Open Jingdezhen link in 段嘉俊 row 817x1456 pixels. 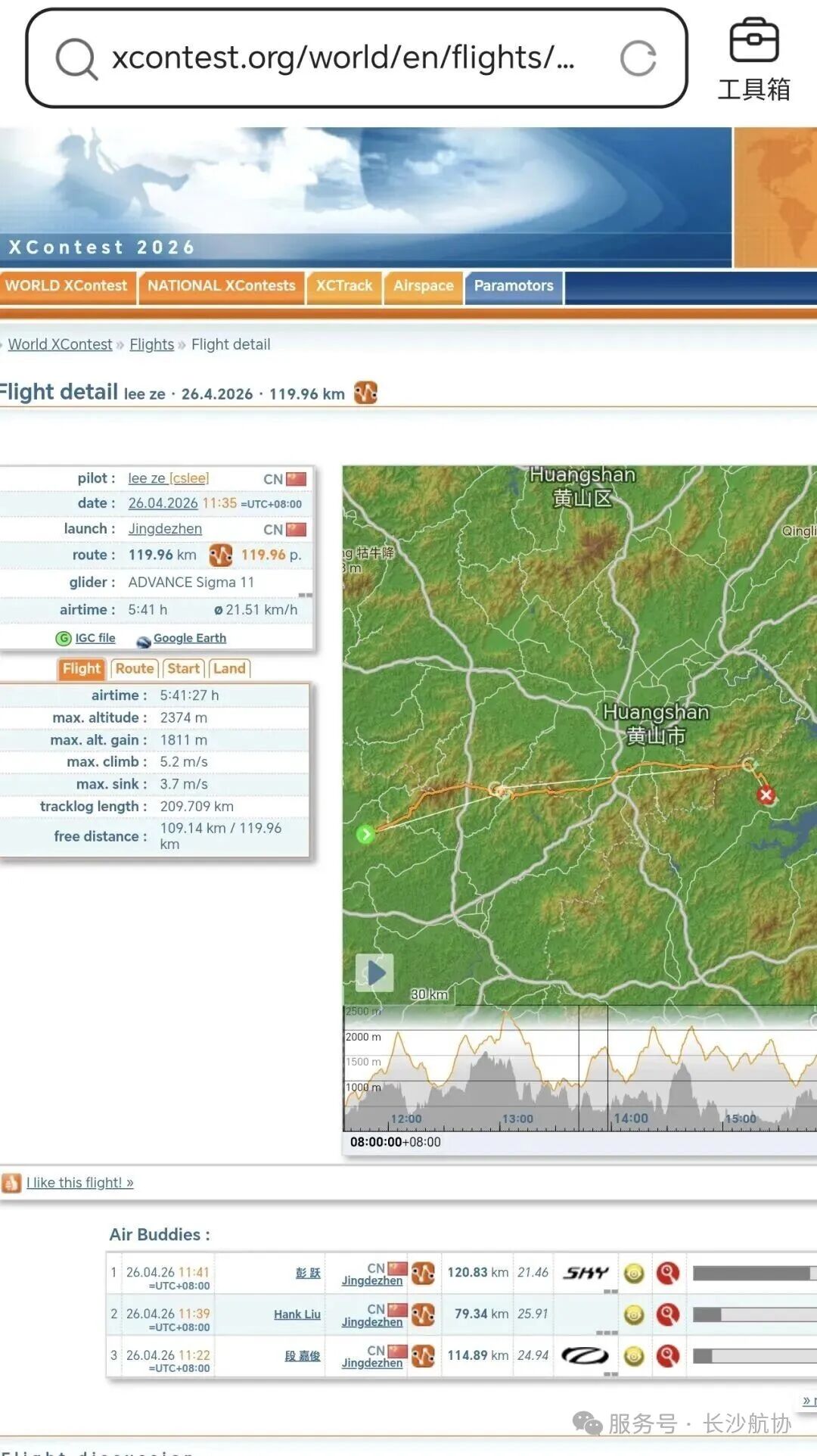point(372,1363)
